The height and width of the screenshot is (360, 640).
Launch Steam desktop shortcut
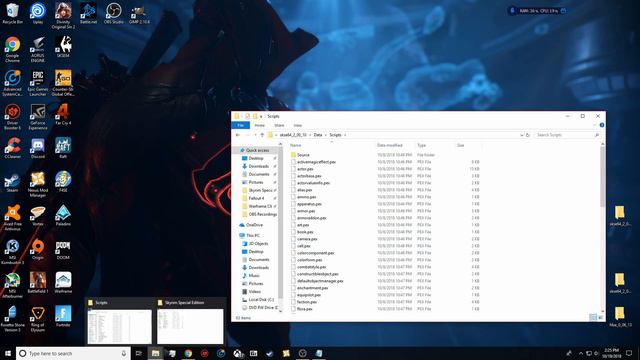point(13,182)
